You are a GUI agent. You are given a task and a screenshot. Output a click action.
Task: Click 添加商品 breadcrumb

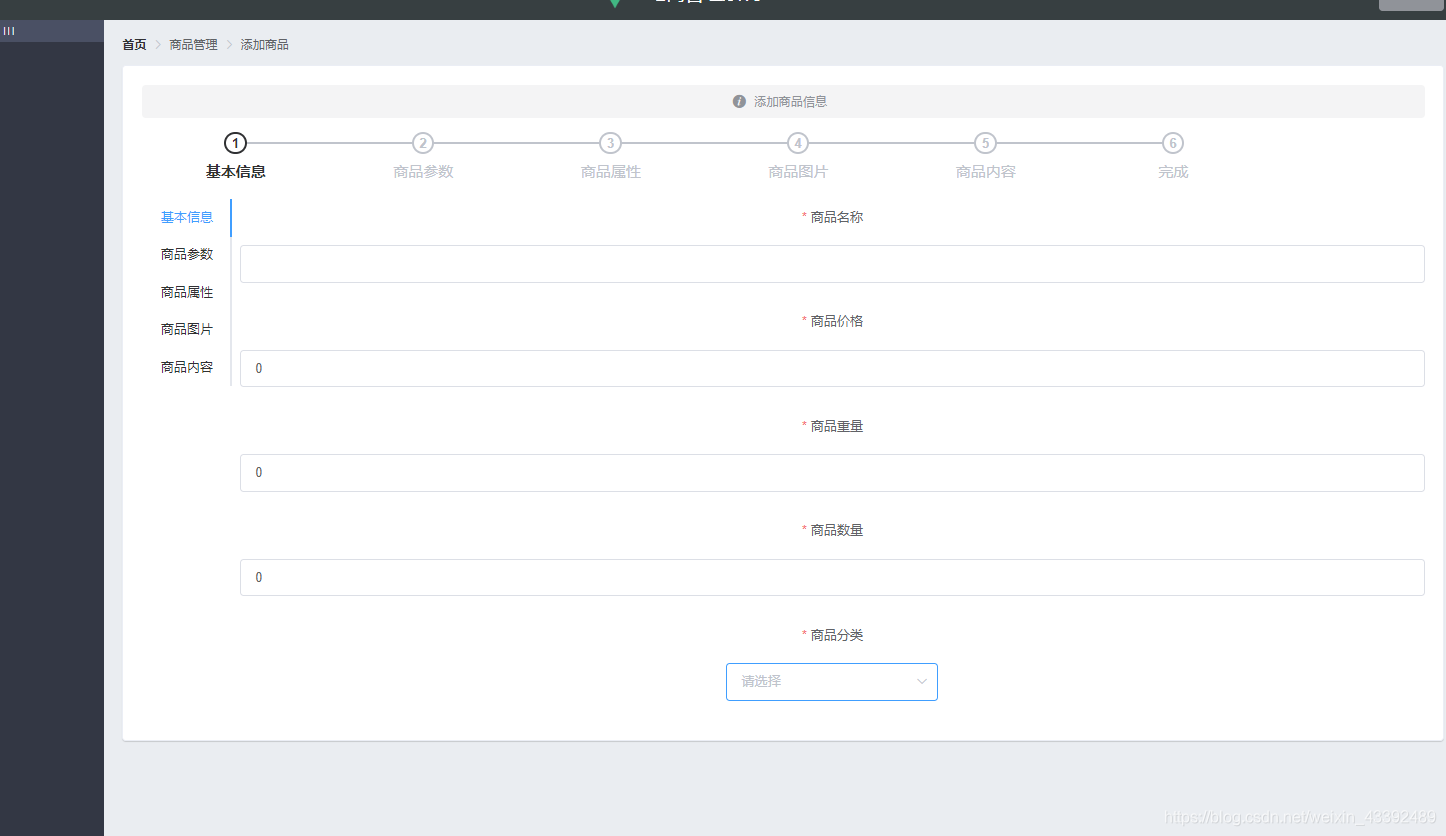coord(265,45)
